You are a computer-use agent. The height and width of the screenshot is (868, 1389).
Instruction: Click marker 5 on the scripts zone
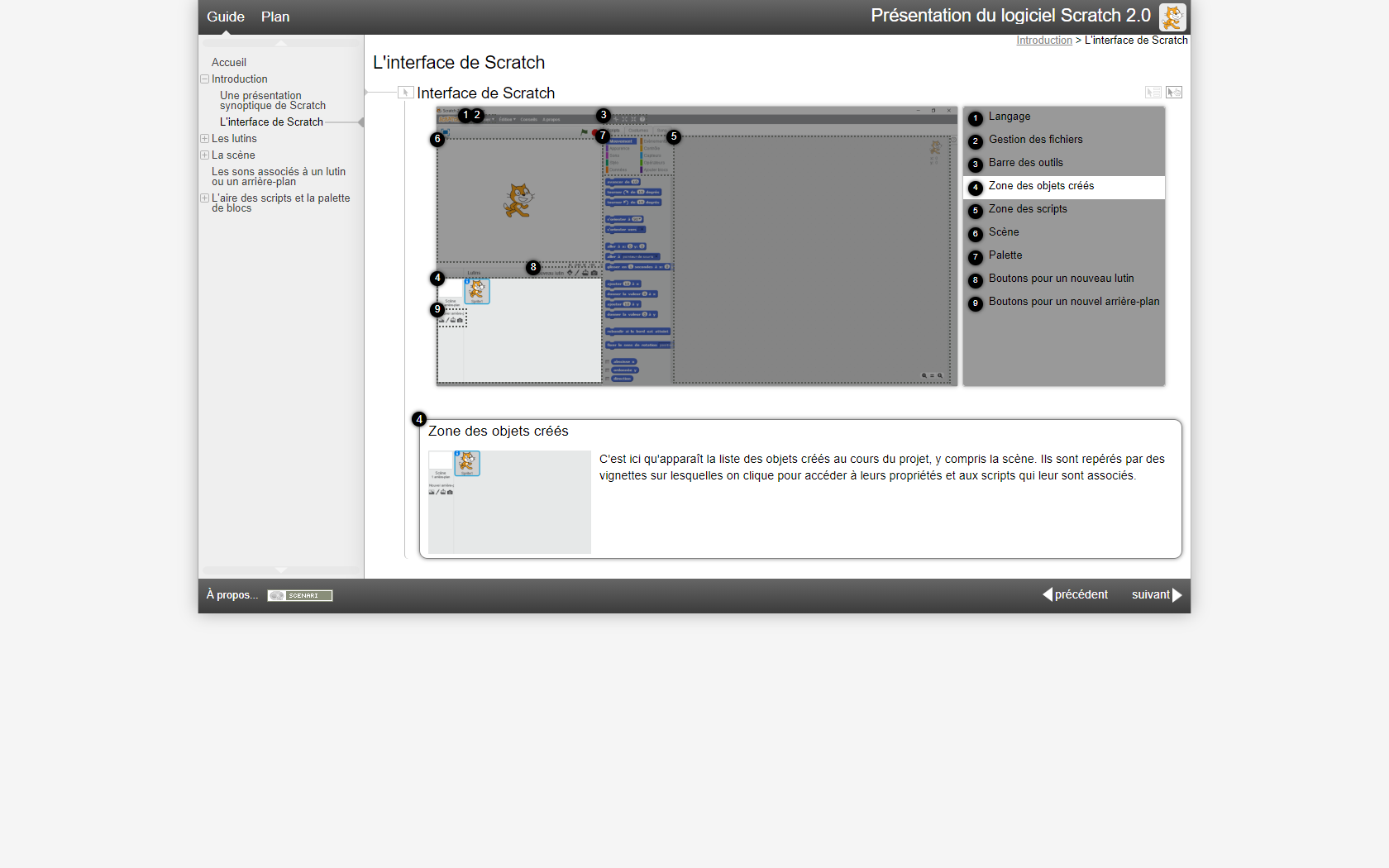tap(674, 137)
